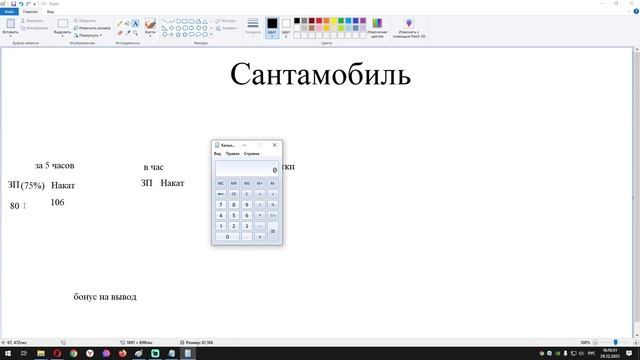This screenshot has width=640, height=360.
Task: Click the Resize image button
Action: (92, 28)
